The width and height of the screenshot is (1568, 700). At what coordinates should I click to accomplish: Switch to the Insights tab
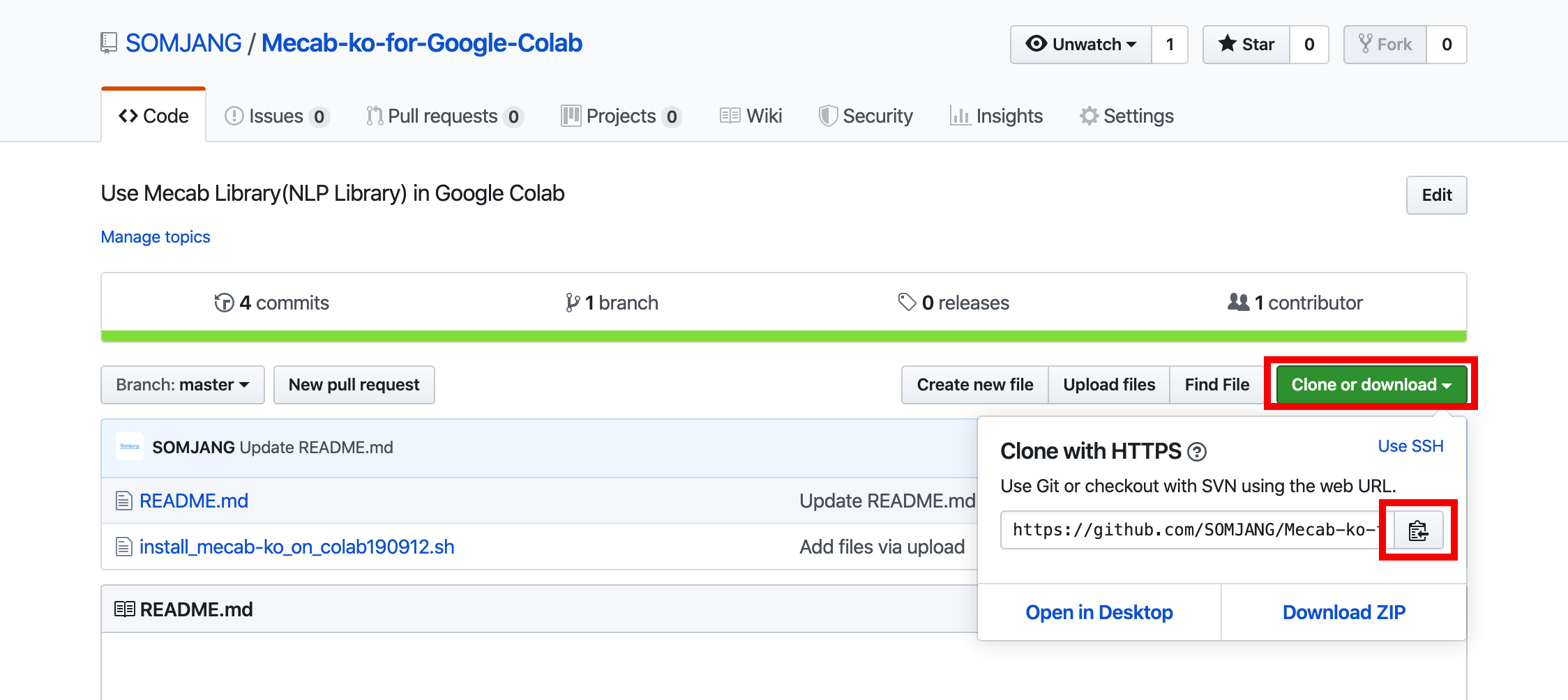(996, 116)
